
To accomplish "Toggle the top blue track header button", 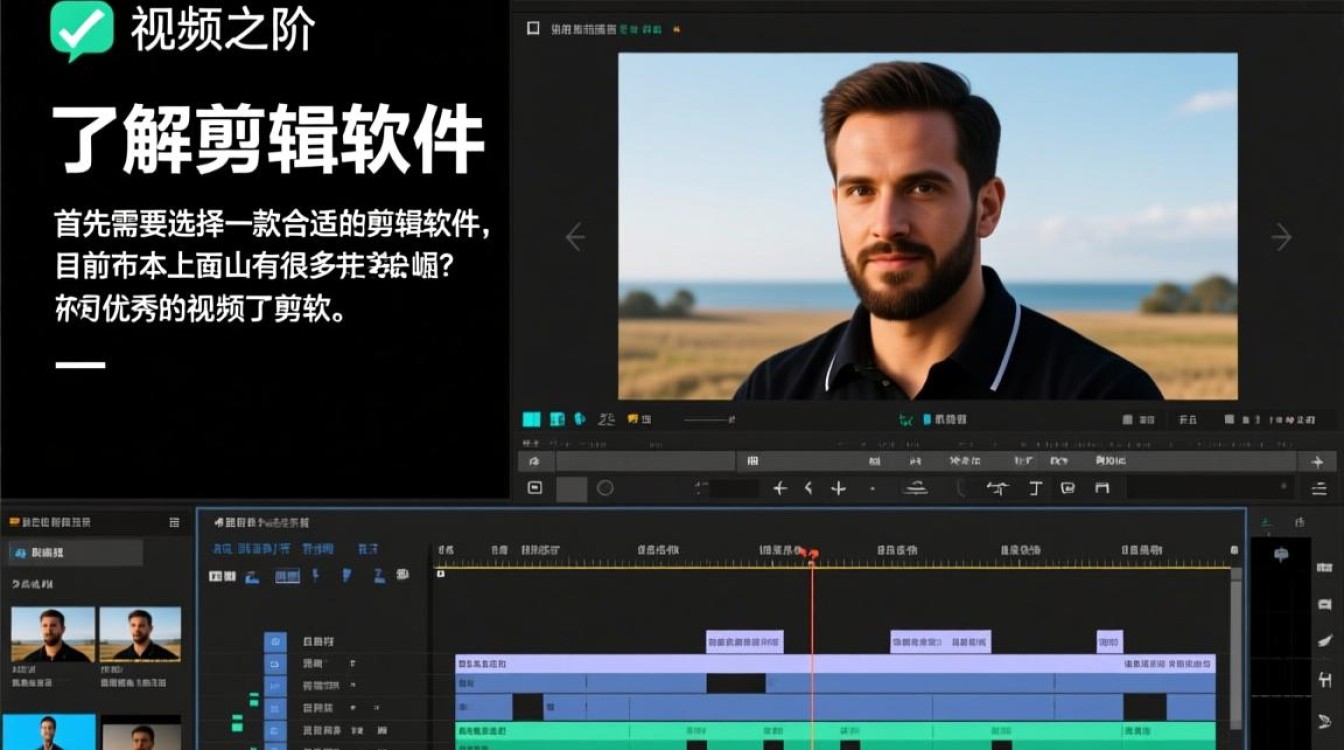I will tap(275, 642).
